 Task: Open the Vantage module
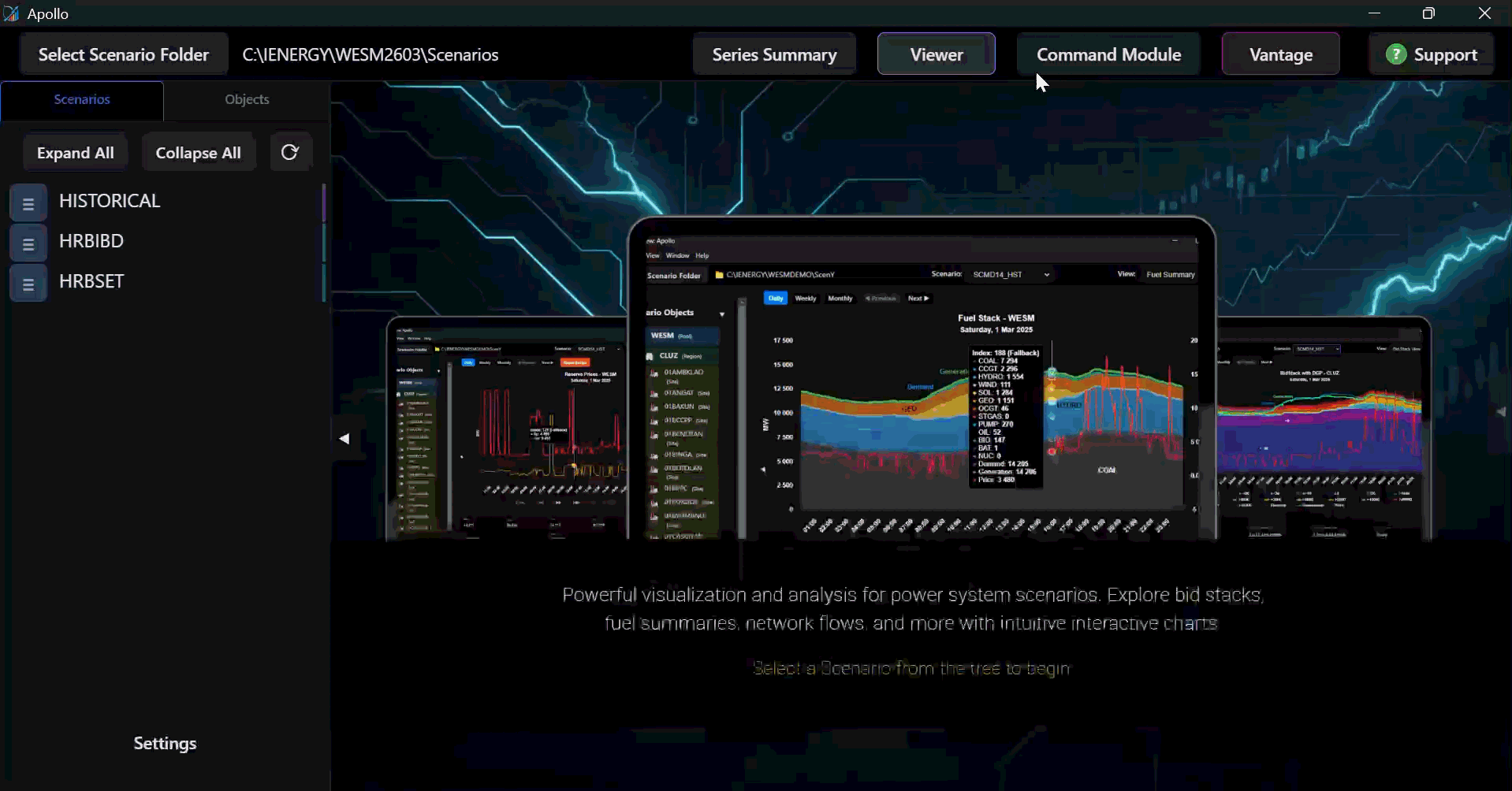[x=1281, y=54]
